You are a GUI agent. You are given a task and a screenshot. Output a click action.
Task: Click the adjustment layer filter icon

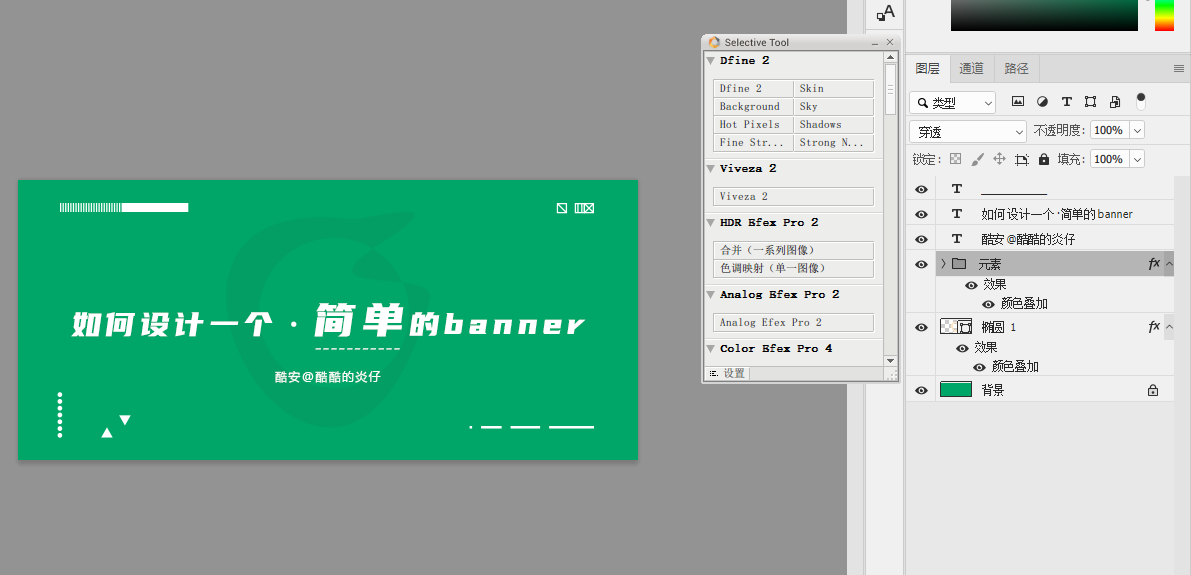[x=1042, y=101]
